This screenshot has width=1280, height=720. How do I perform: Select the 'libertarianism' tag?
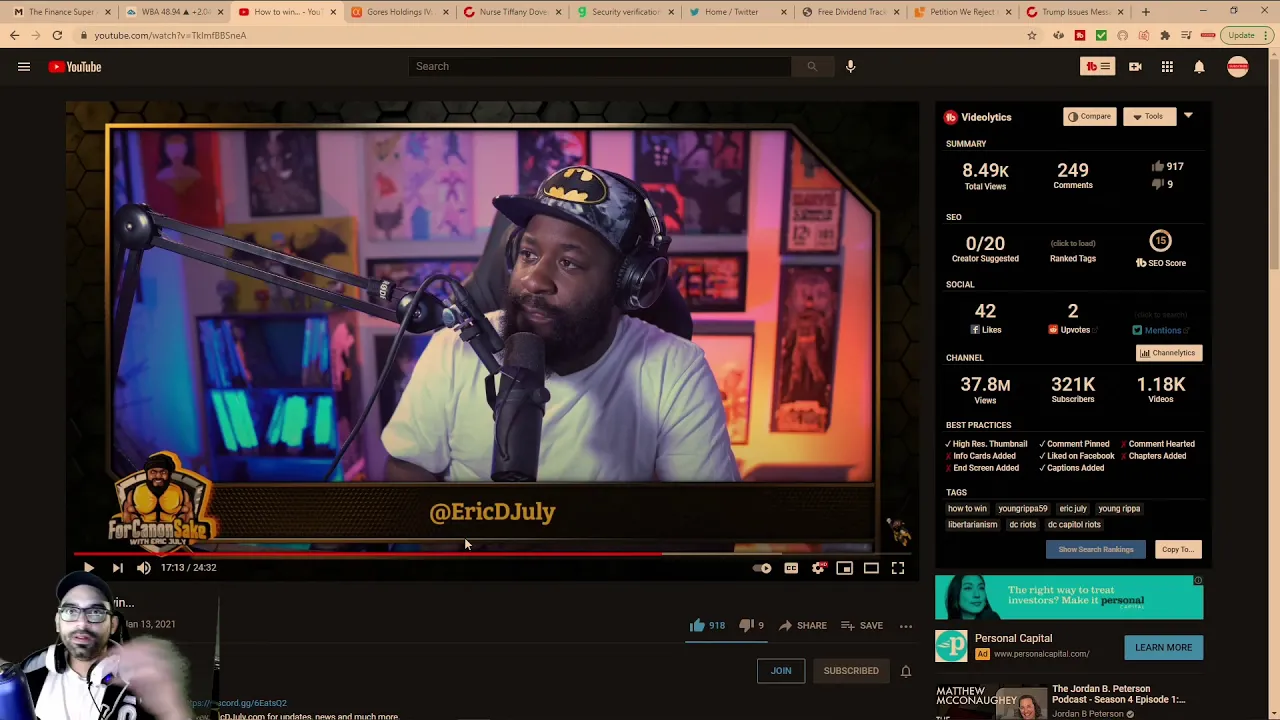[972, 524]
